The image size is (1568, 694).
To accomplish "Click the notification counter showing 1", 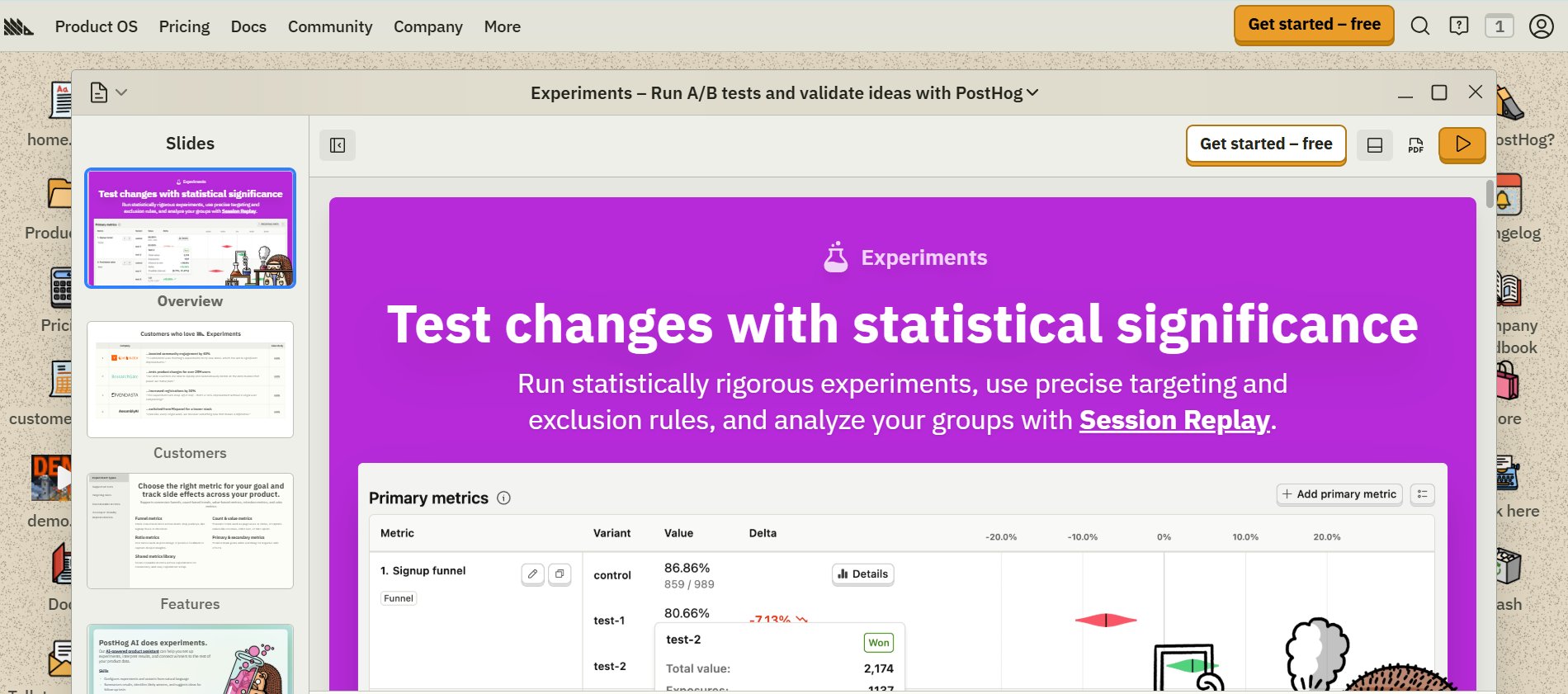I will [1500, 26].
